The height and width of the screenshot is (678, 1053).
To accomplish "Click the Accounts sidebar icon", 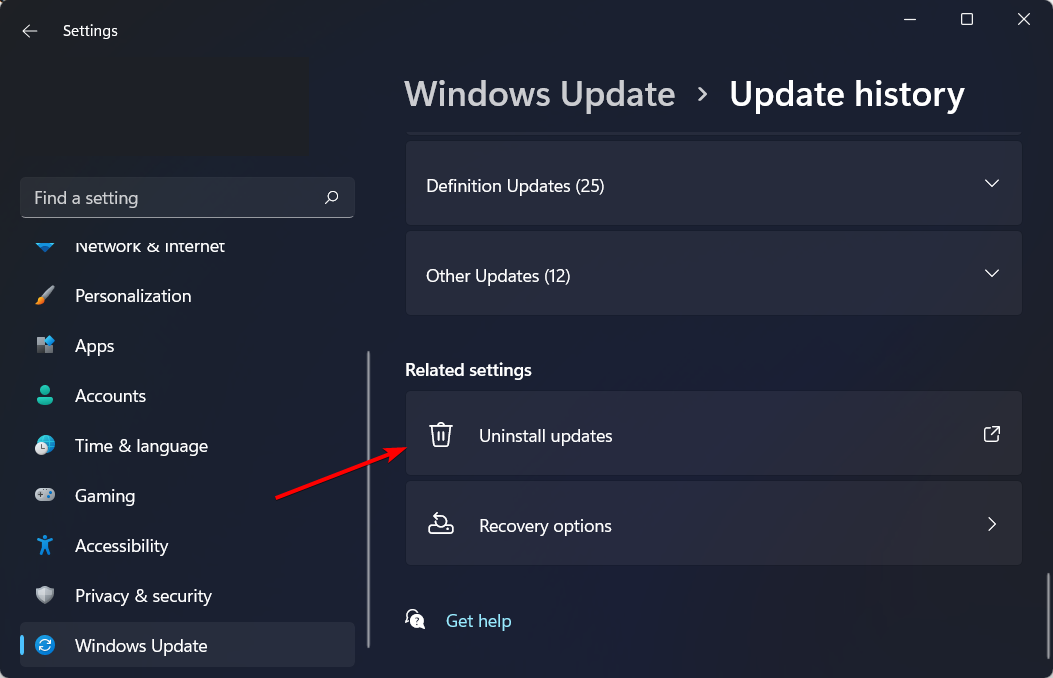I will (x=45, y=395).
